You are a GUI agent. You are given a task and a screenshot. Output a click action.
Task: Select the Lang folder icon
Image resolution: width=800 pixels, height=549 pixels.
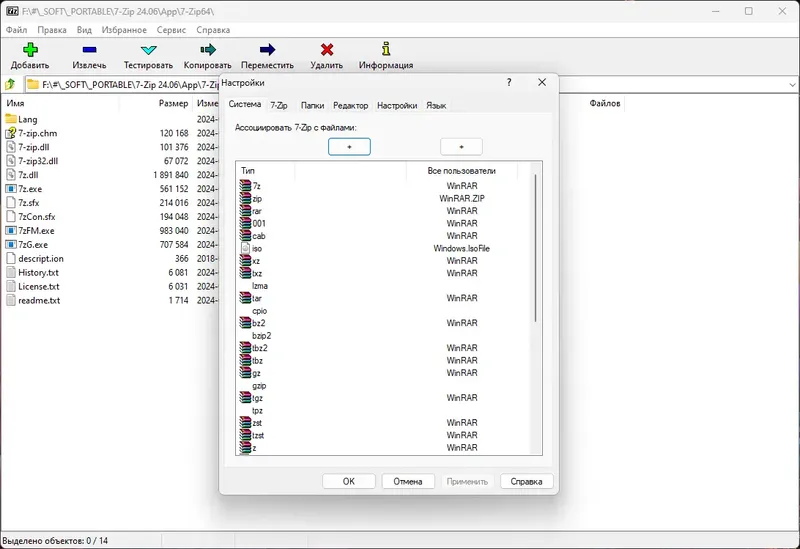(11, 119)
